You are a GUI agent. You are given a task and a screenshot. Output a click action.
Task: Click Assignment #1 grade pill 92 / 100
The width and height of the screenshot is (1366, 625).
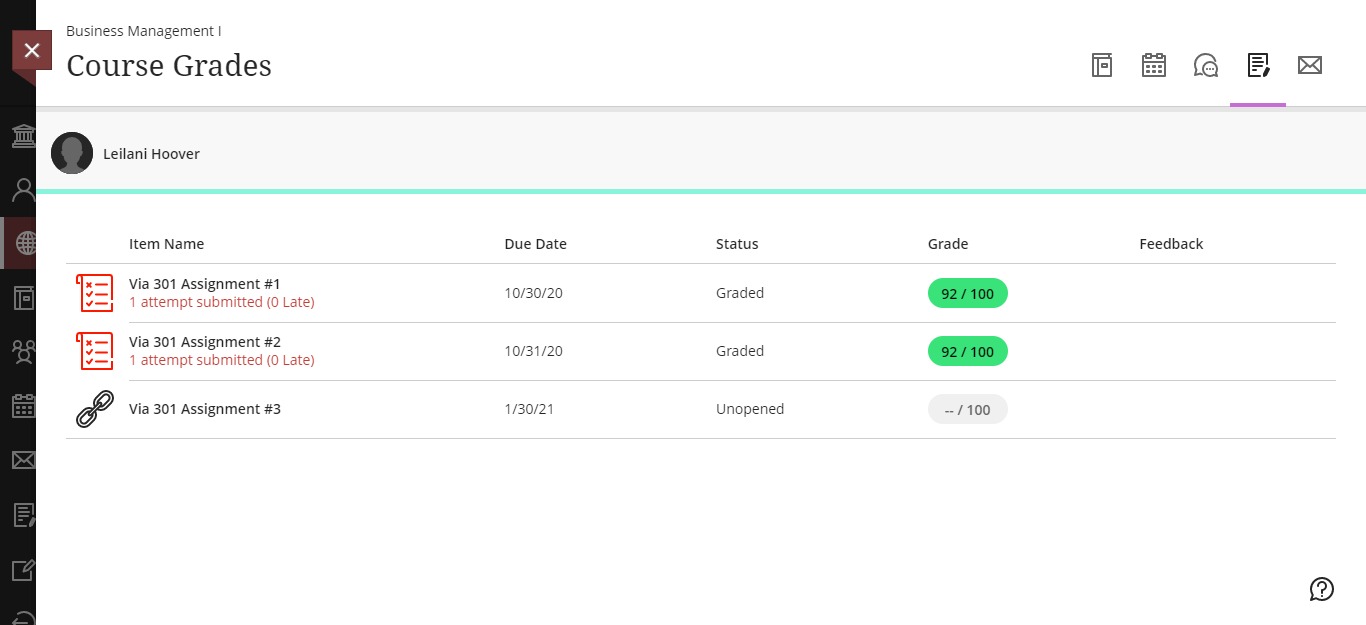coord(967,293)
